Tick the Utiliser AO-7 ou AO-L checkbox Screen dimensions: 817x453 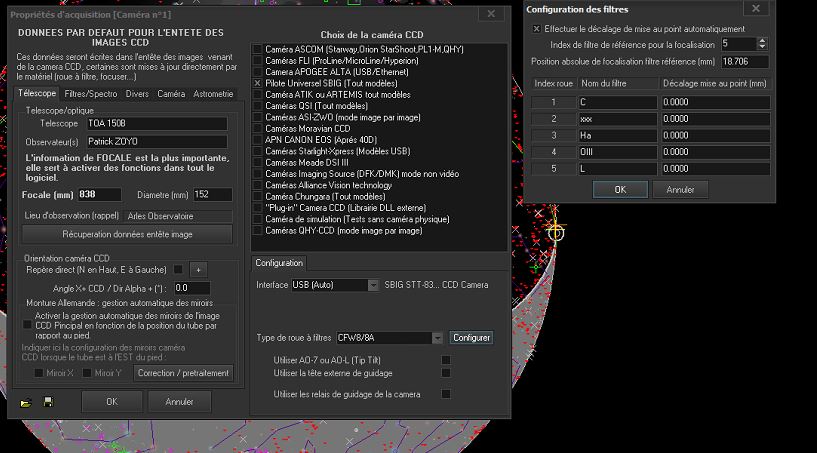(x=446, y=359)
